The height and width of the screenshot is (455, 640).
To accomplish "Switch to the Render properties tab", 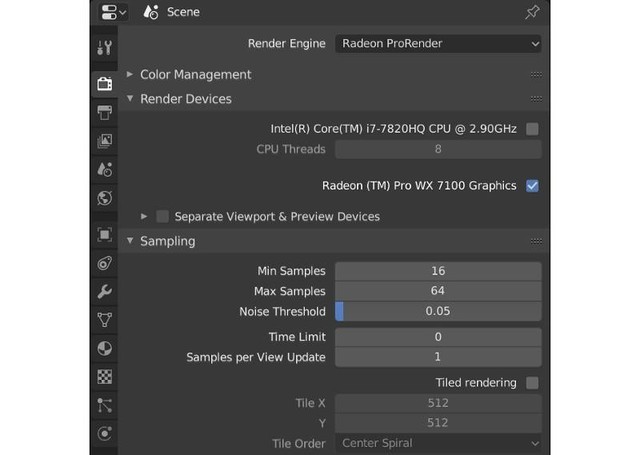I will point(105,83).
